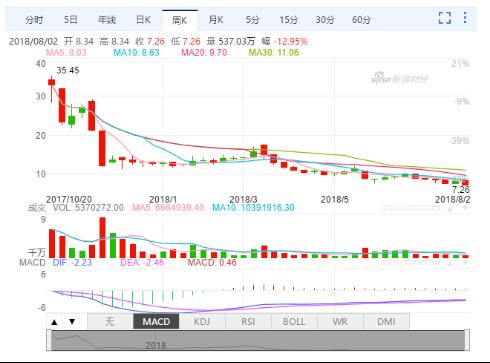The width and height of the screenshot is (490, 363).
Task: Click the -12.95% change value
Action: (290, 42)
